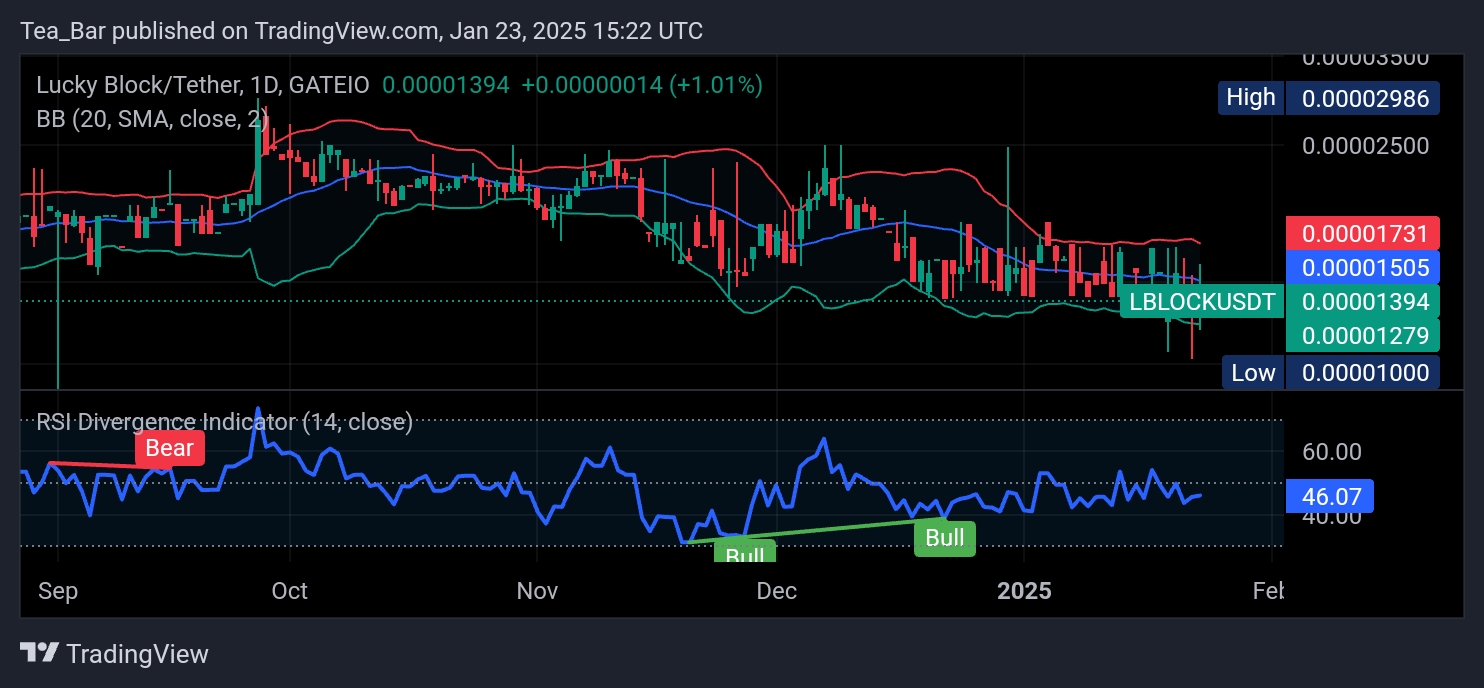The height and width of the screenshot is (688, 1484).
Task: Click the 46.07 RSI value tag
Action: pyautogui.click(x=1329, y=496)
